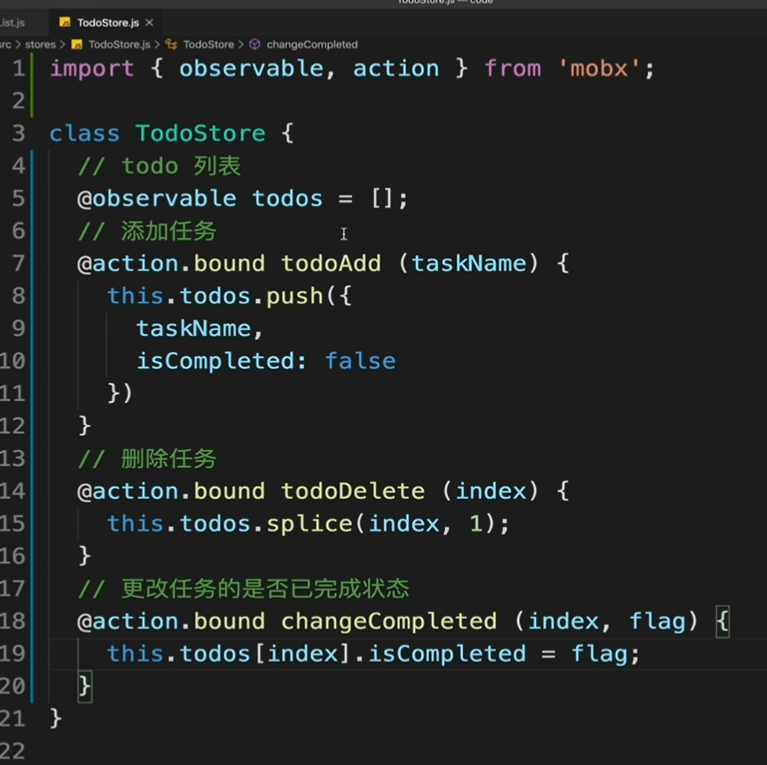Click 'observable' in the import statement
The image size is (767, 765).
[x=251, y=68]
